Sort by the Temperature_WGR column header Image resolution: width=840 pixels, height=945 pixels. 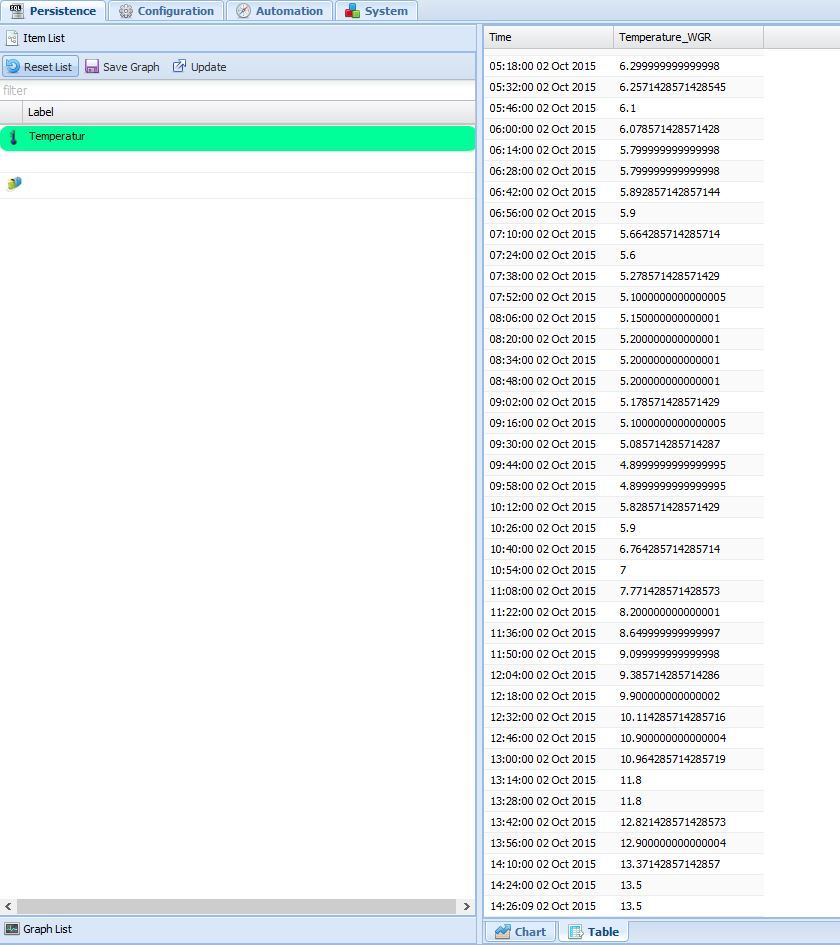tap(688, 37)
